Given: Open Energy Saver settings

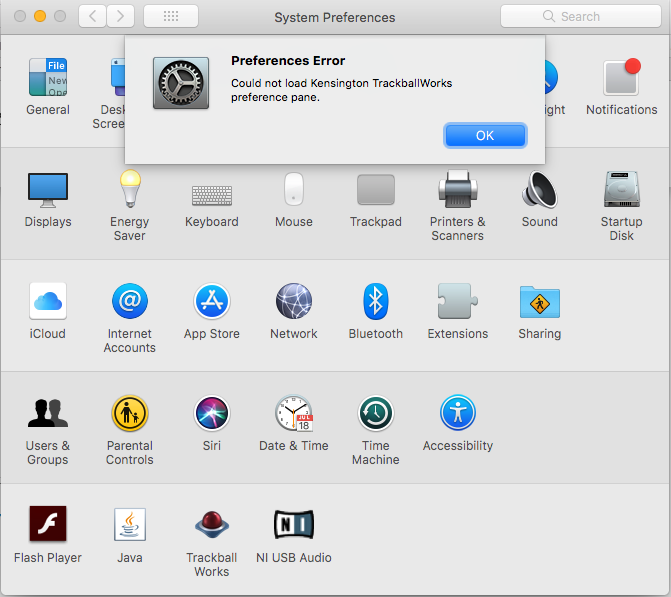Looking at the screenshot, I should [x=130, y=205].
